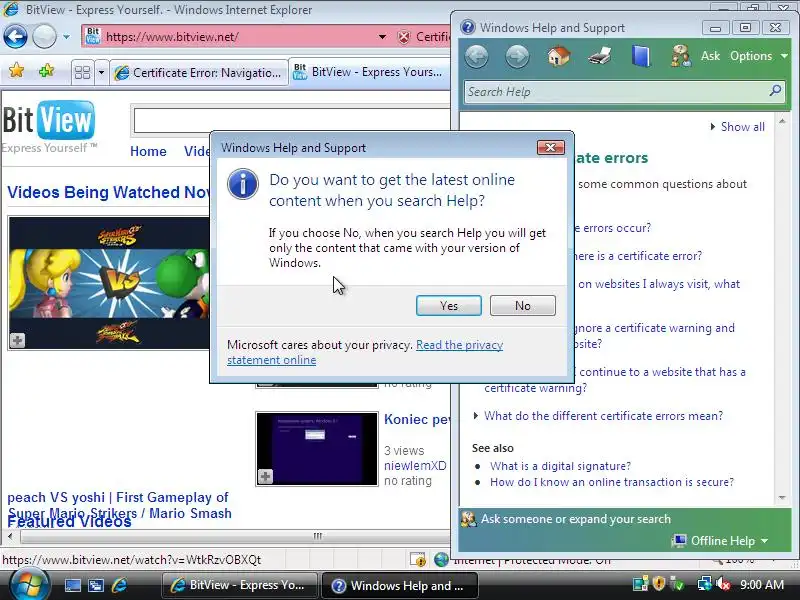Open the Quick Tabs button

point(82,72)
